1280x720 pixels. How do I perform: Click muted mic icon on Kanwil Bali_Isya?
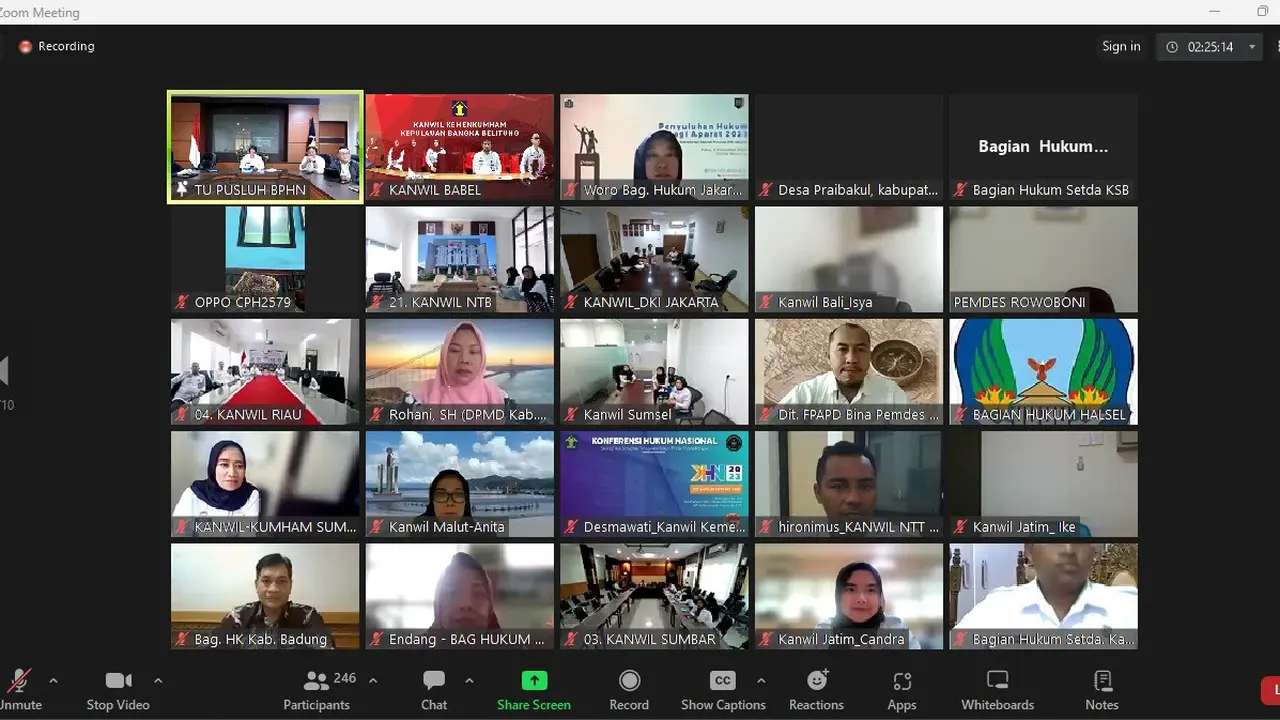coord(766,301)
